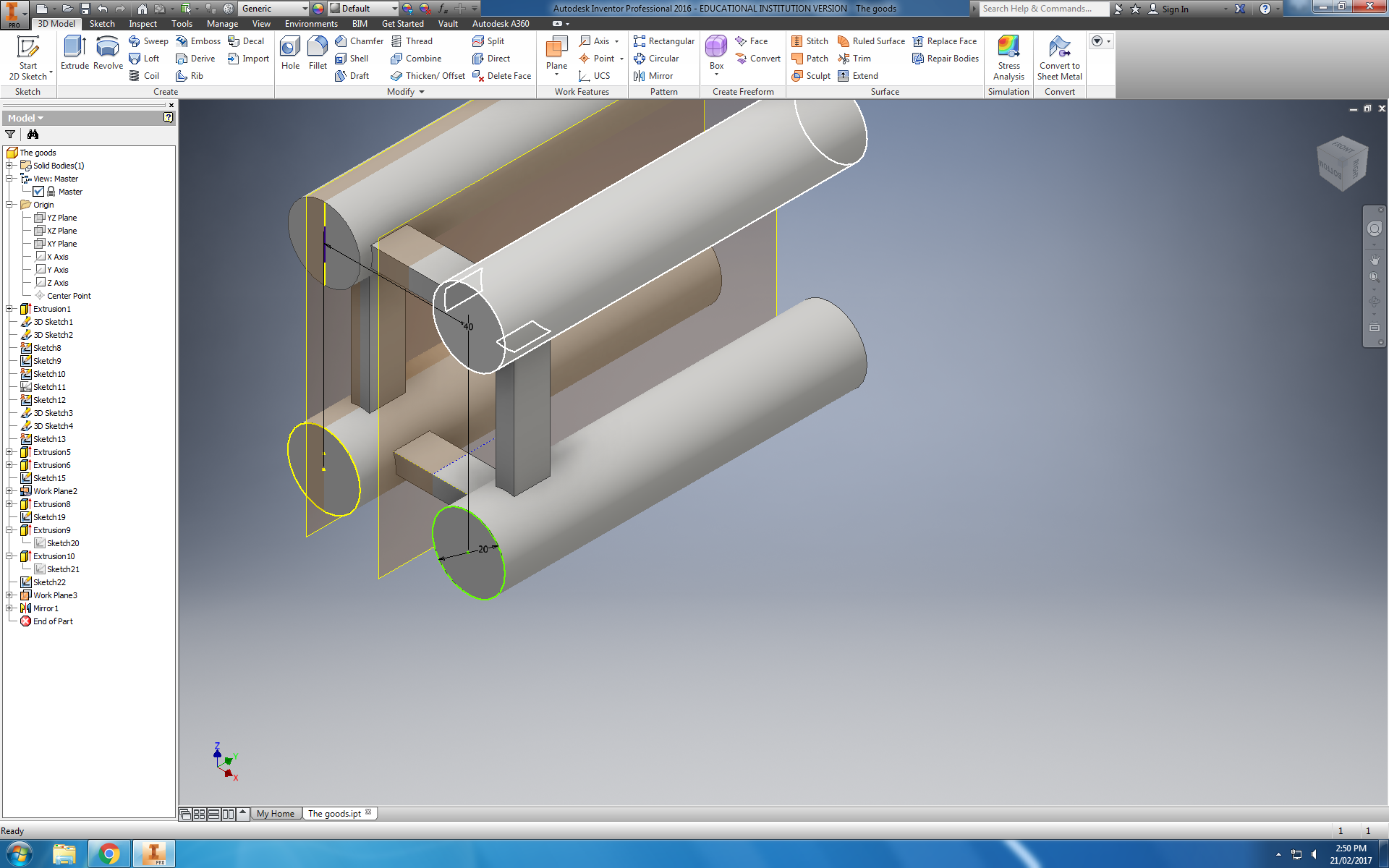The image size is (1389, 868).
Task: Select the Stitch surface tool
Action: [x=810, y=41]
